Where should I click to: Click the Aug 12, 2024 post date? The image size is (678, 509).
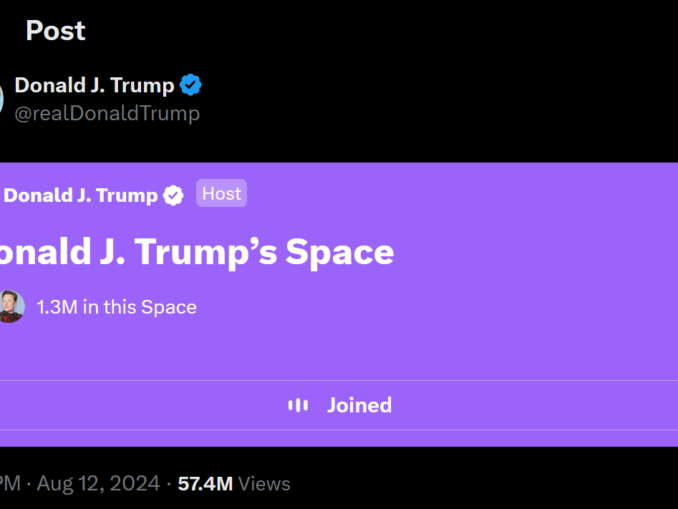98,484
